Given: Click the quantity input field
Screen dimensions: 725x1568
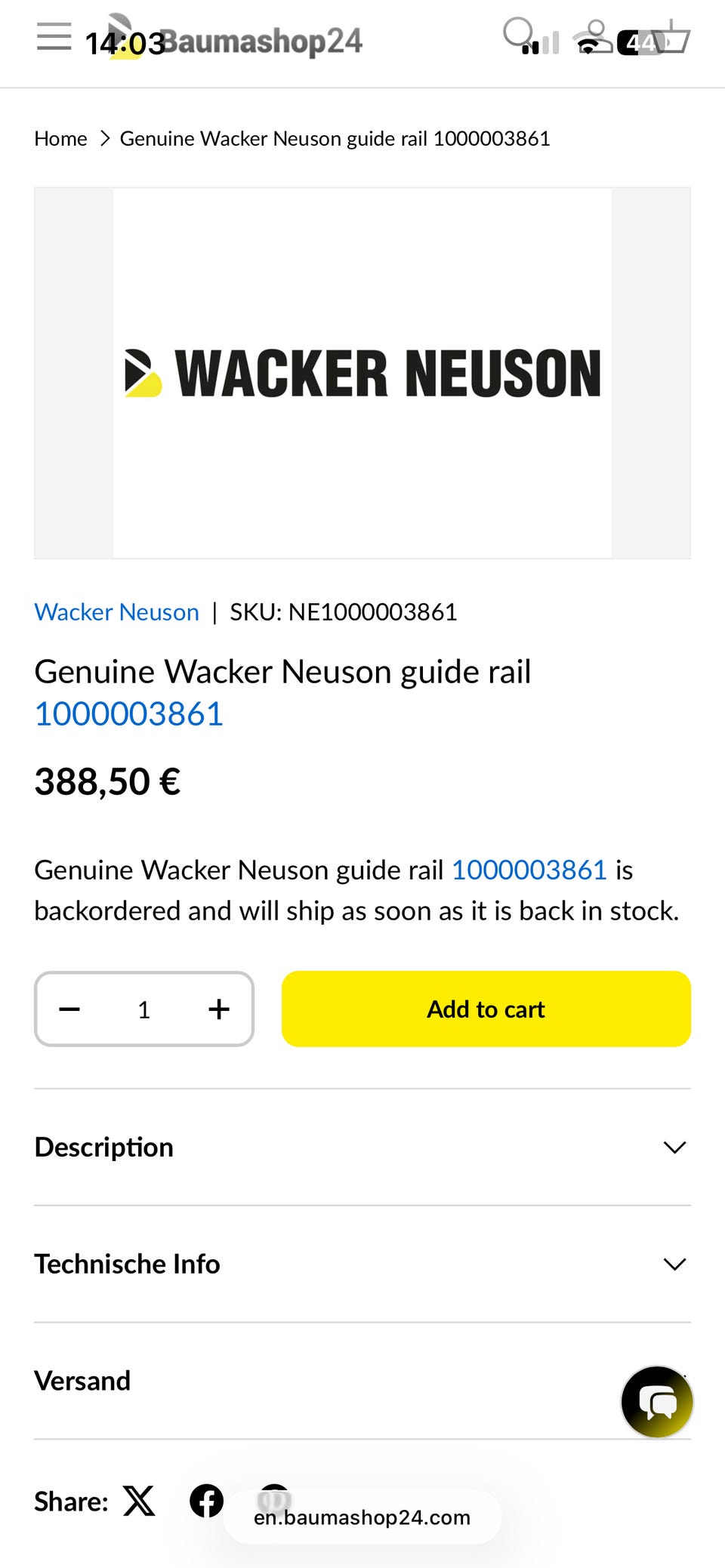Looking at the screenshot, I should pos(144,1009).
